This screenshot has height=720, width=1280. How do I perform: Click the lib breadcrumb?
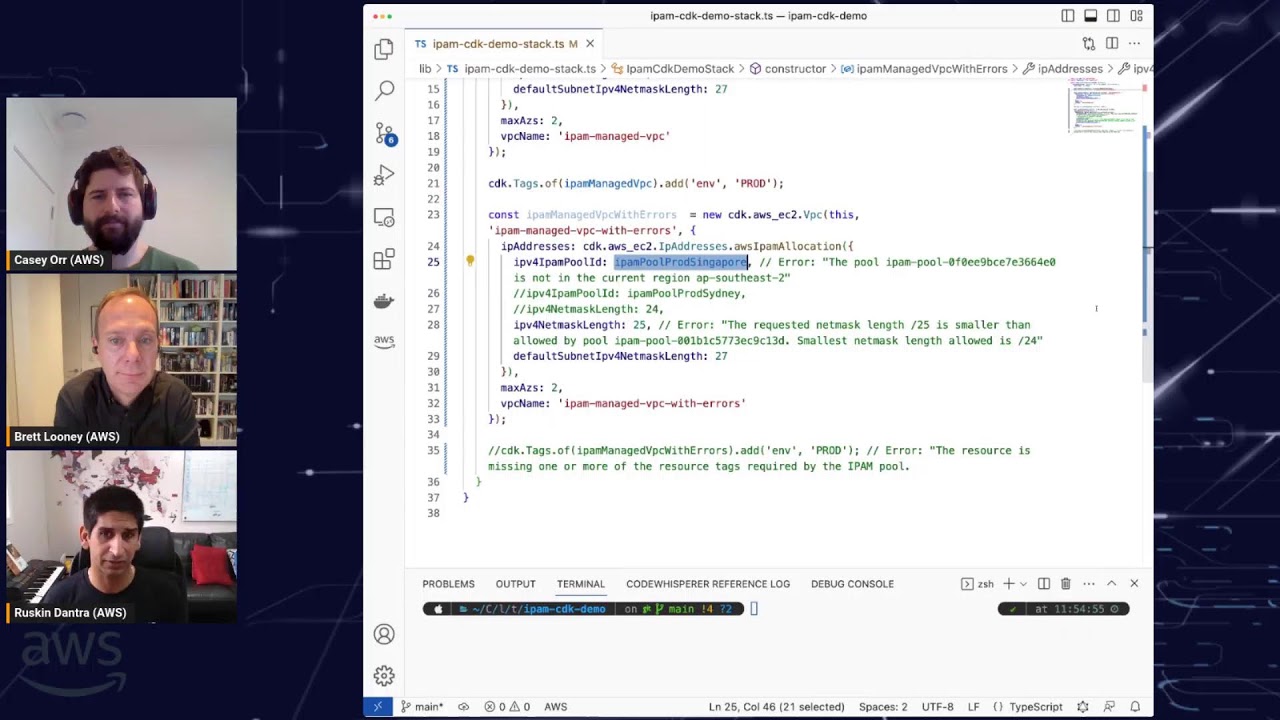click(425, 69)
